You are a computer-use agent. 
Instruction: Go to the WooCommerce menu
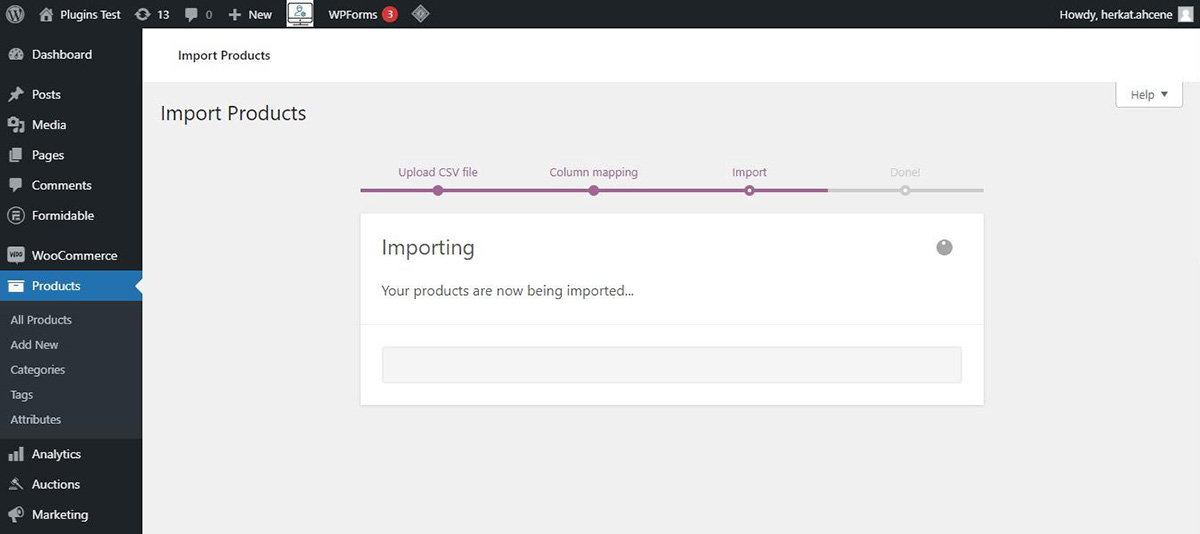(73, 256)
